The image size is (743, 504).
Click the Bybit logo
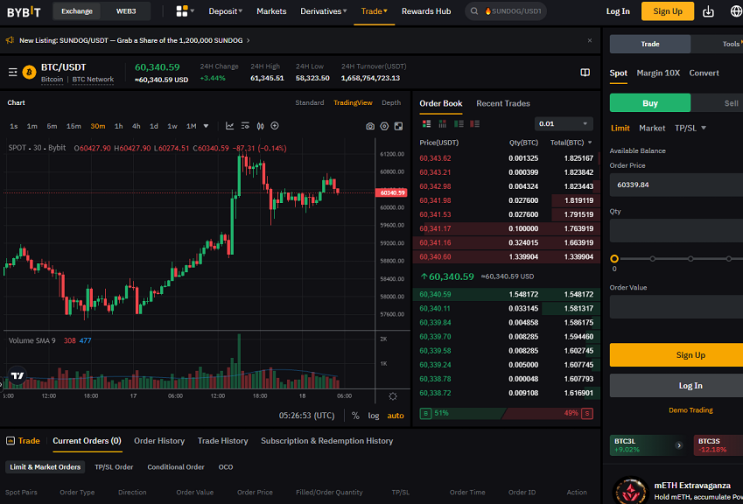(24, 11)
